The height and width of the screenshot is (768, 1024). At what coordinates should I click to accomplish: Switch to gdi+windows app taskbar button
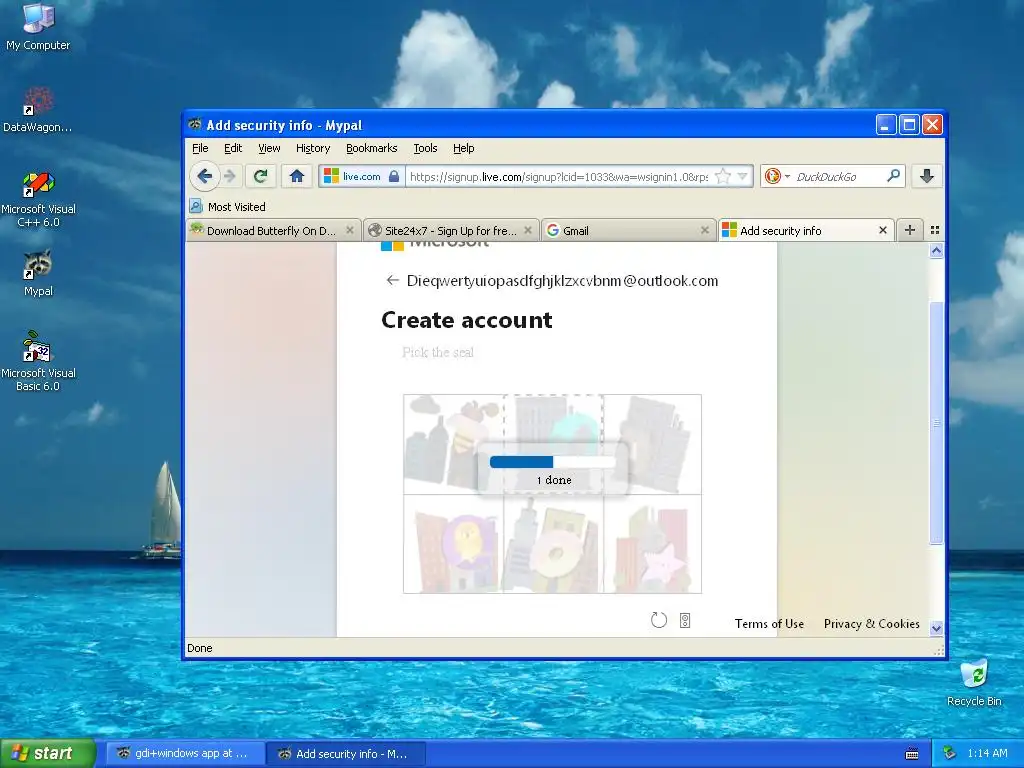(x=184, y=754)
